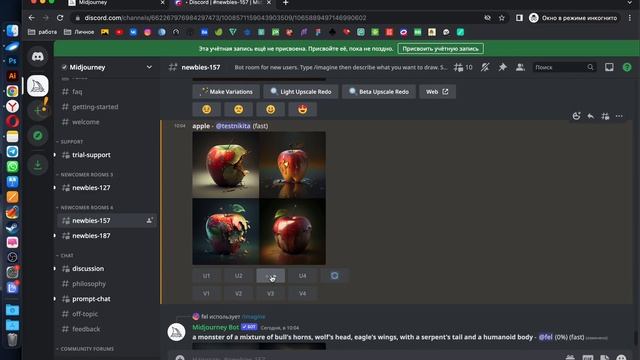Open Photoshop from the dock
The height and width of the screenshot is (360, 640).
(12, 60)
